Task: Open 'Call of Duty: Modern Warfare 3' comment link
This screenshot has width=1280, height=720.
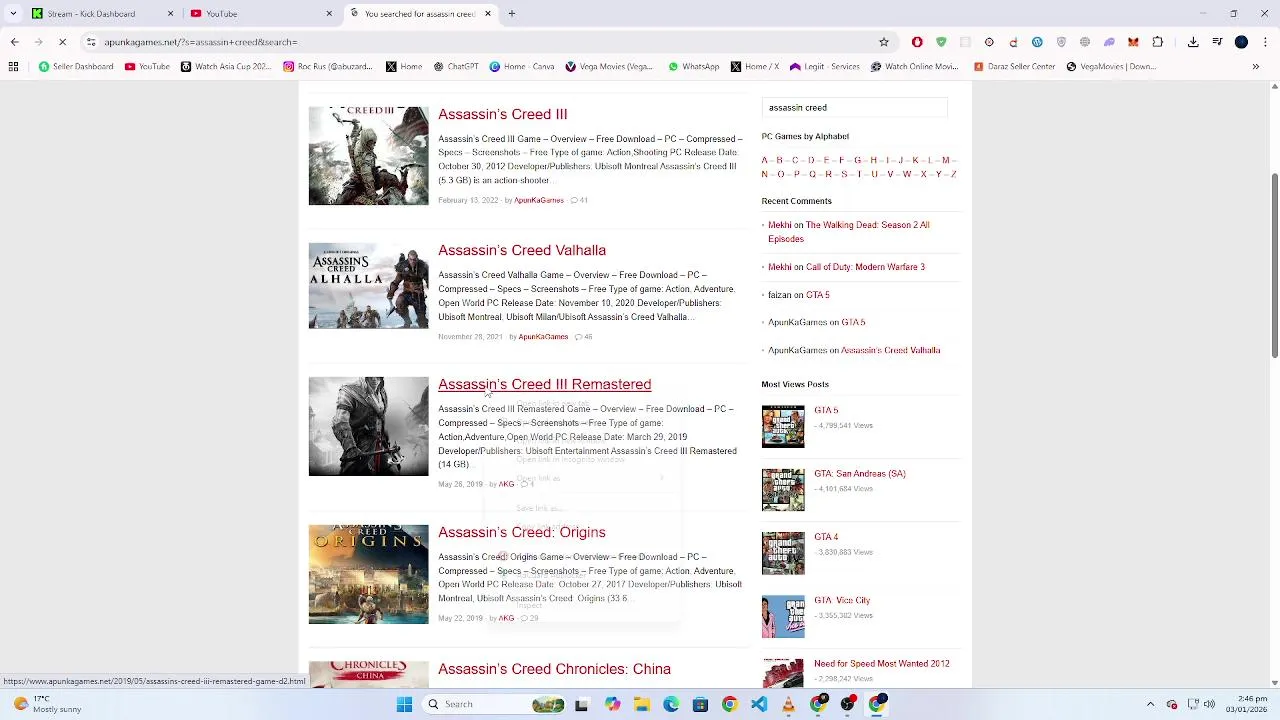Action: (x=865, y=267)
